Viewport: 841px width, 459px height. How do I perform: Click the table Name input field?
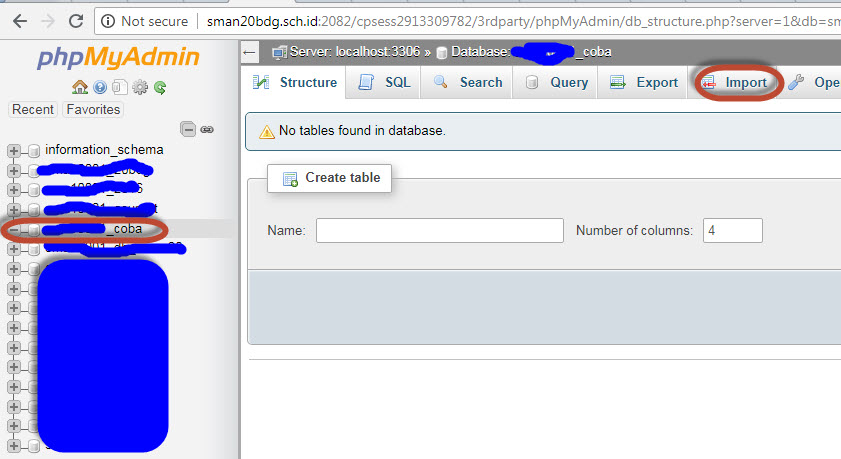coord(440,231)
